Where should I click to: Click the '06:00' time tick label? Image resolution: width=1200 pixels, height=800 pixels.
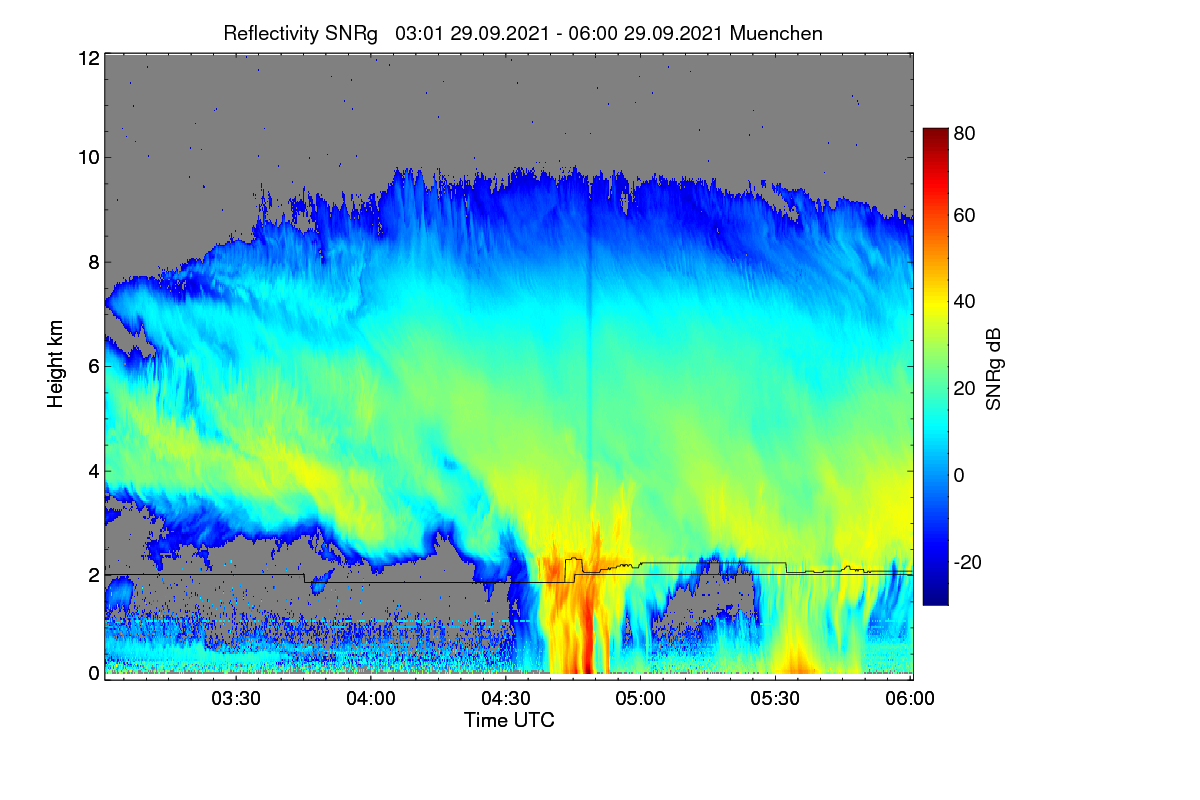911,699
